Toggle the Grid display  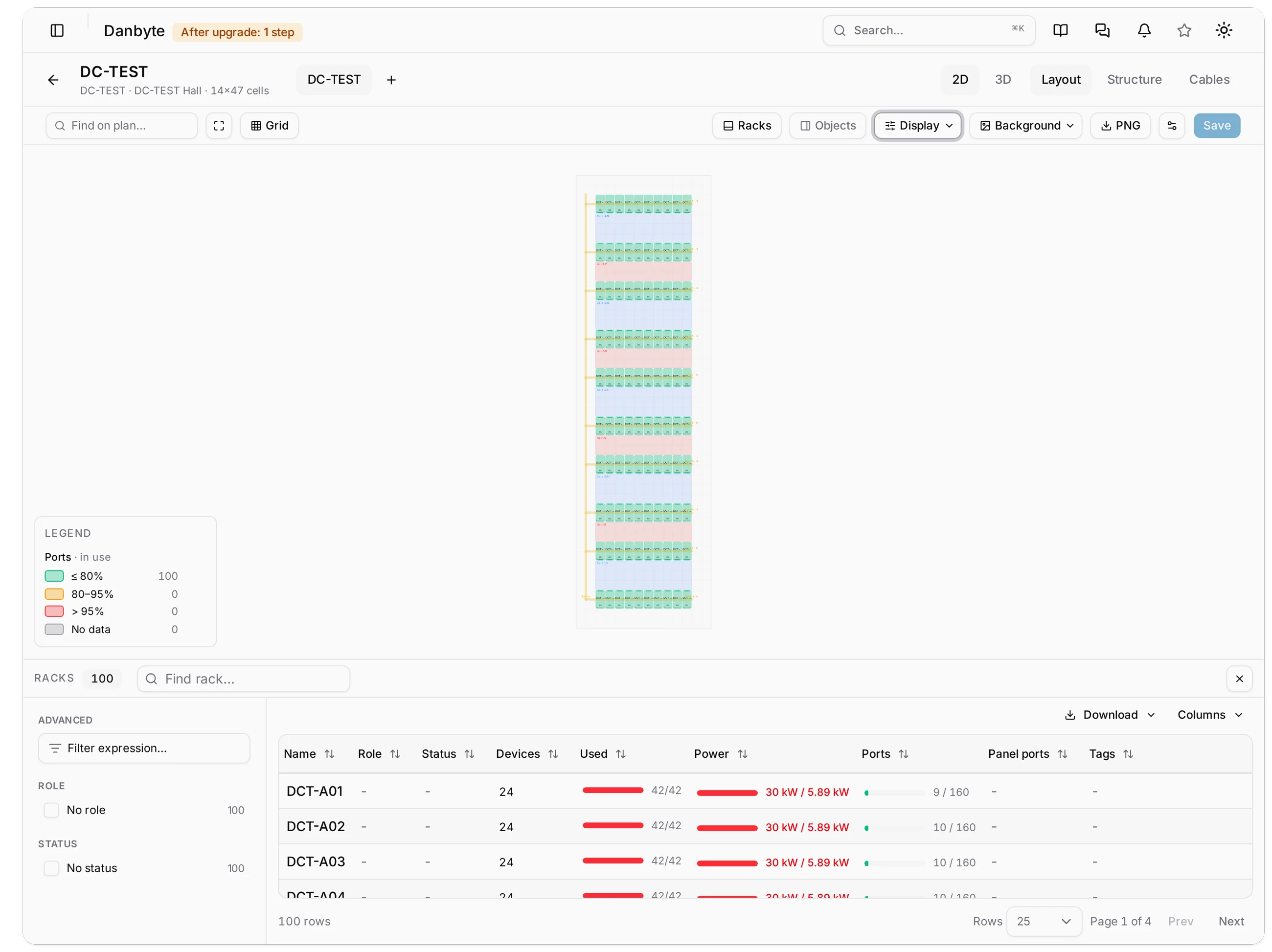pos(269,125)
